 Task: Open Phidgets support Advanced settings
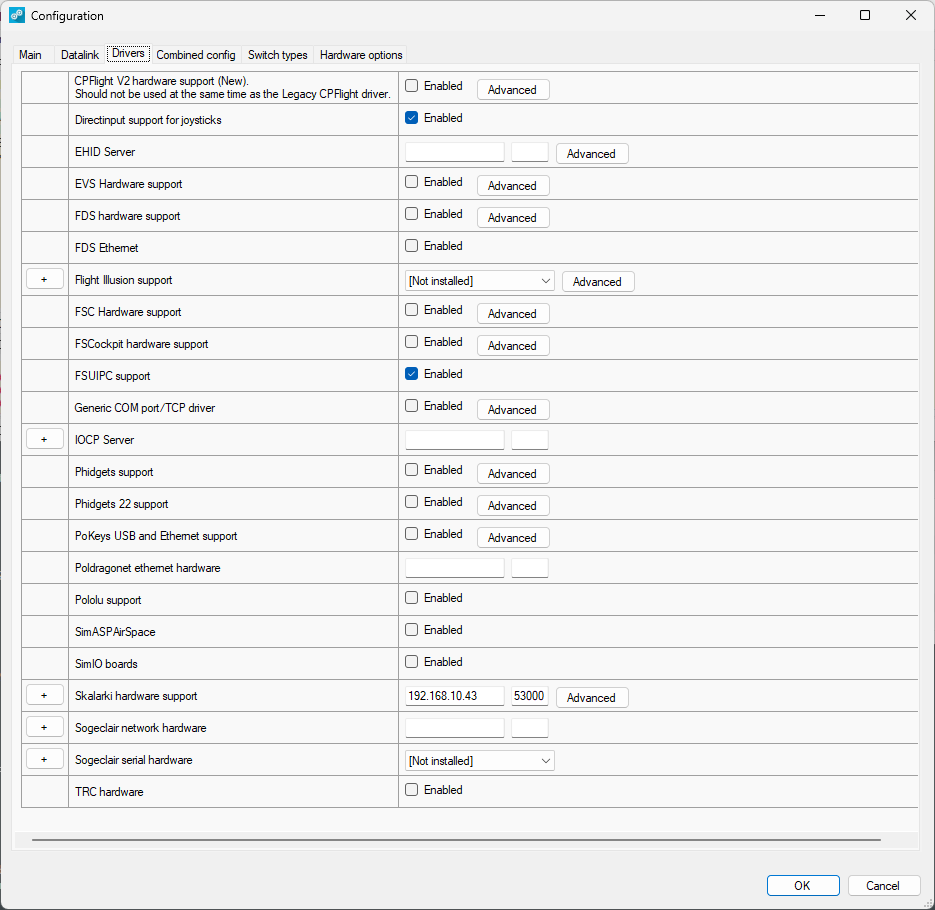click(x=513, y=474)
